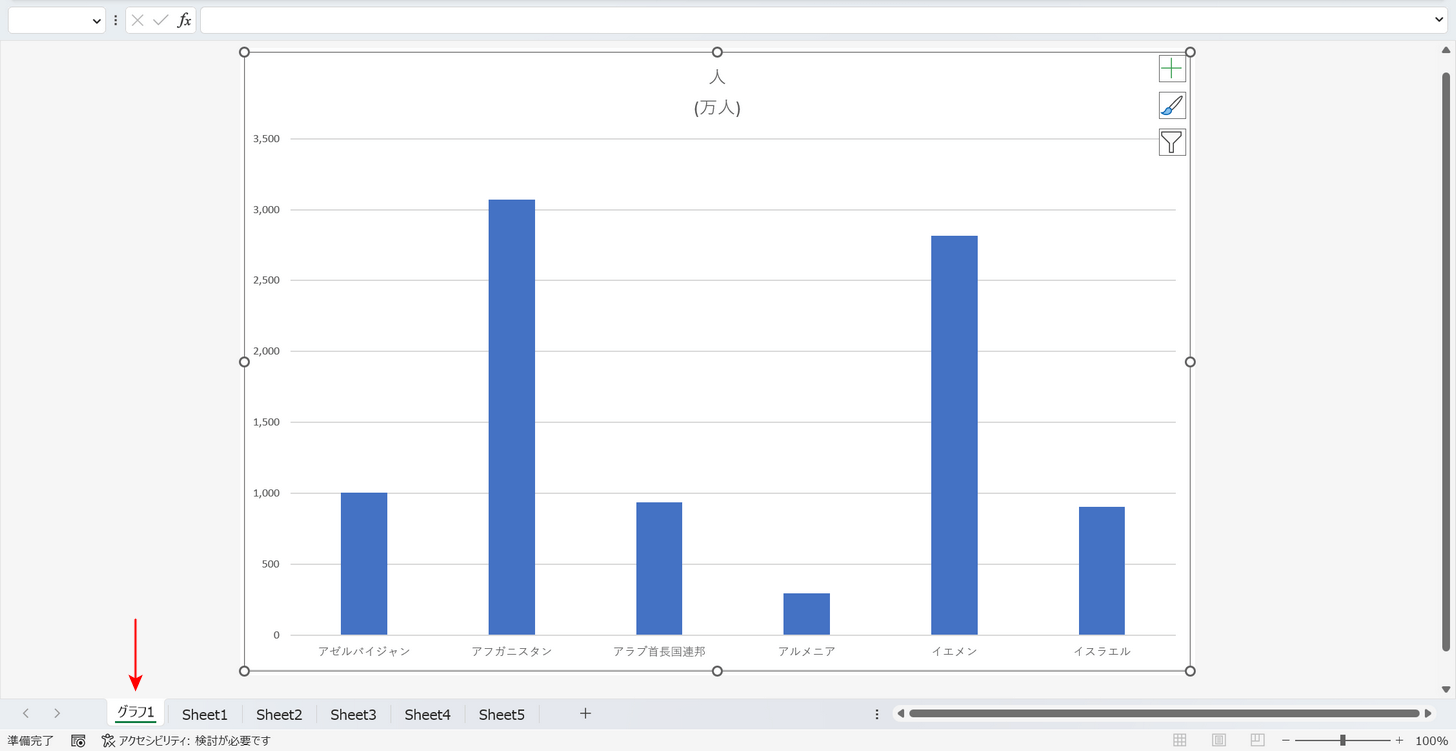Select the アルメニア bar

pyautogui.click(x=807, y=614)
